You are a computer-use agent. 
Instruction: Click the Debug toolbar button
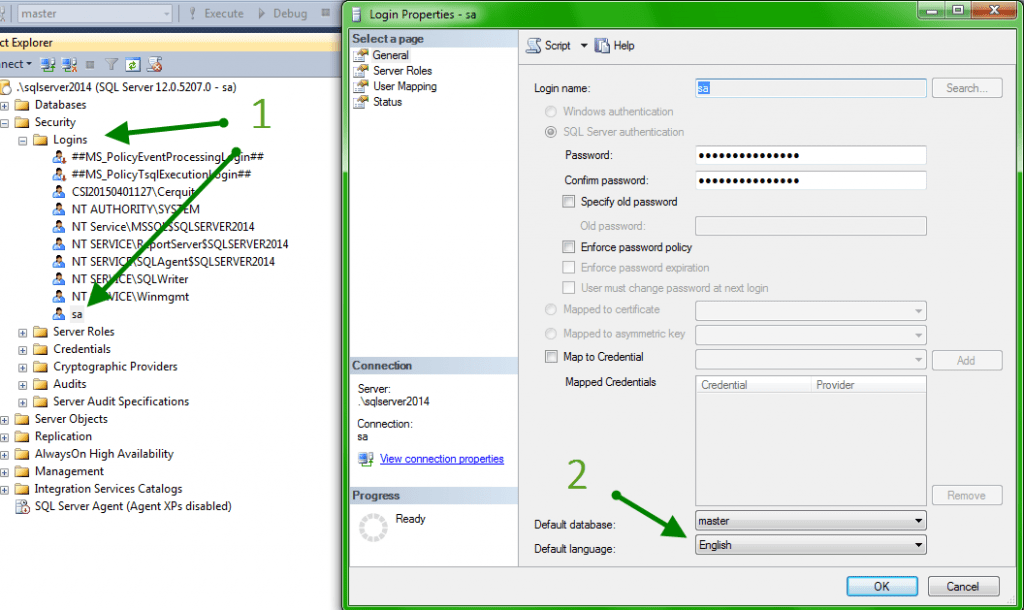click(288, 13)
